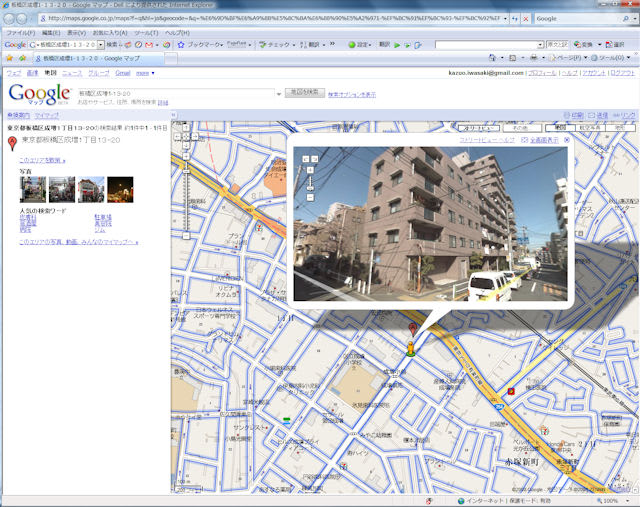Click the favorites star icon

pyautogui.click(x=9, y=58)
